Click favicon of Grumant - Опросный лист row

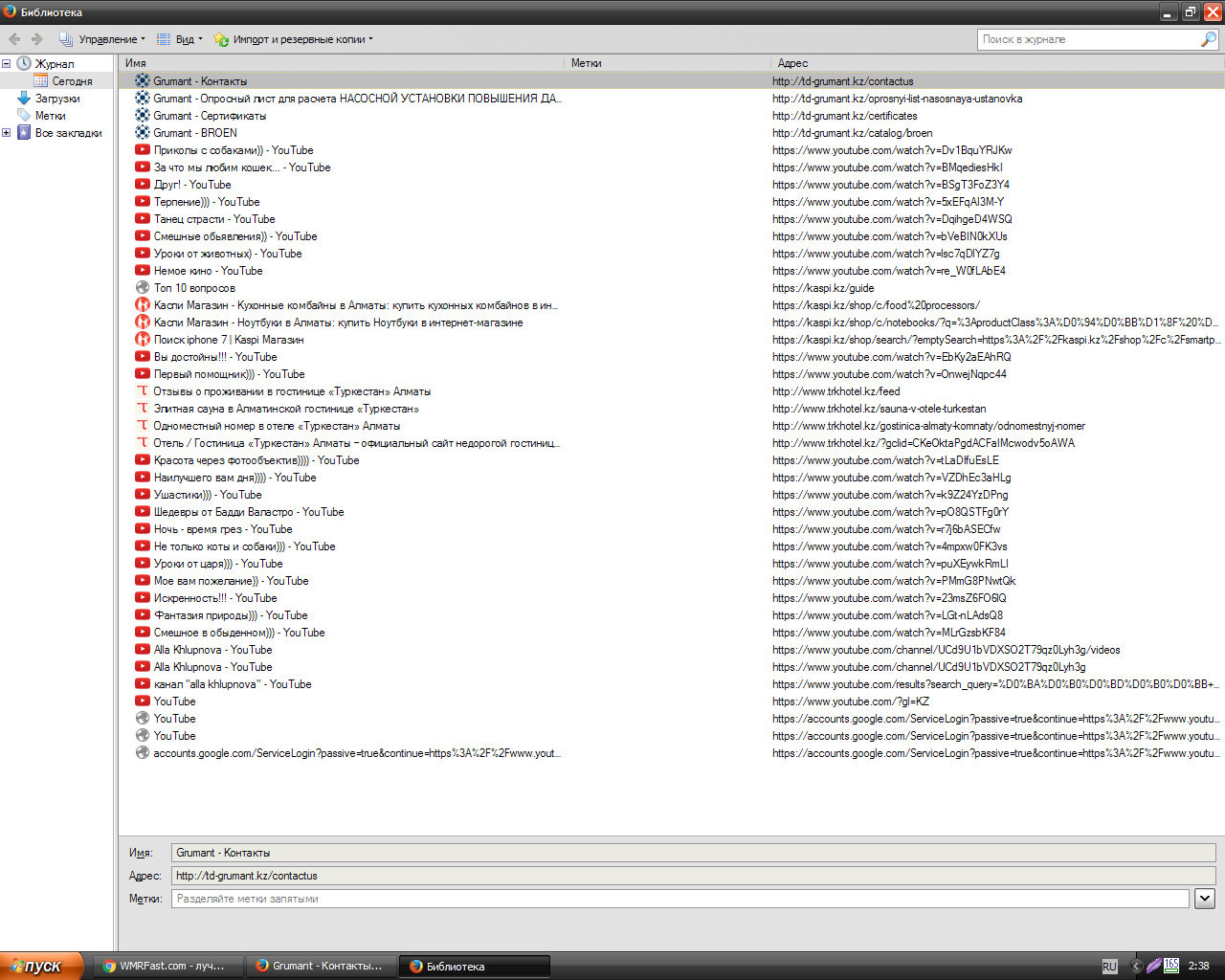click(x=143, y=99)
